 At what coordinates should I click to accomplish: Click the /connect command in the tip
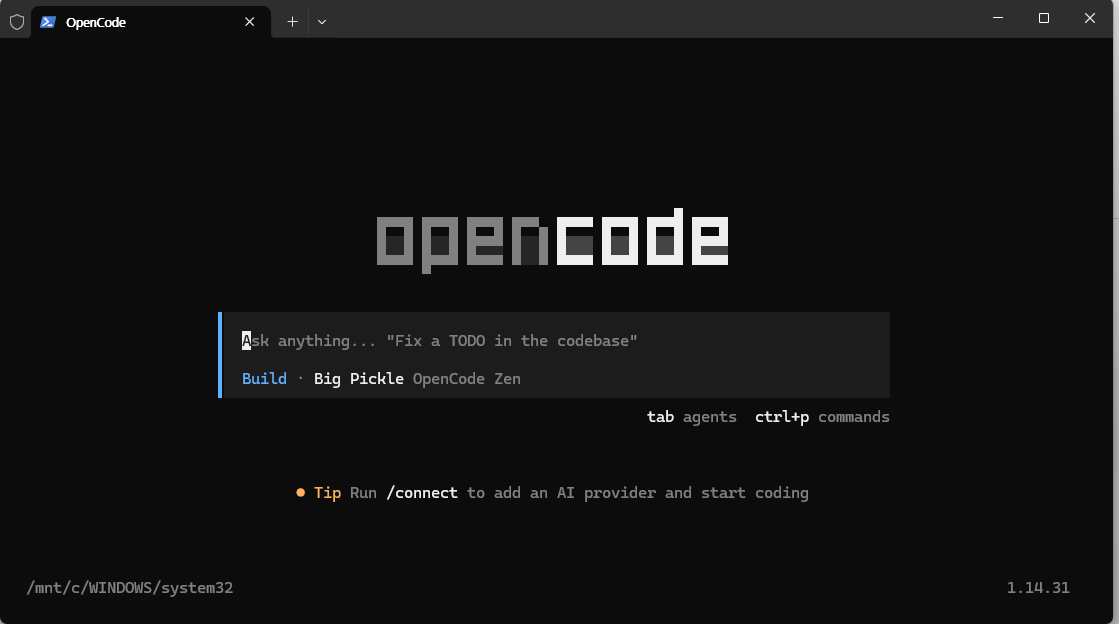[422, 493]
